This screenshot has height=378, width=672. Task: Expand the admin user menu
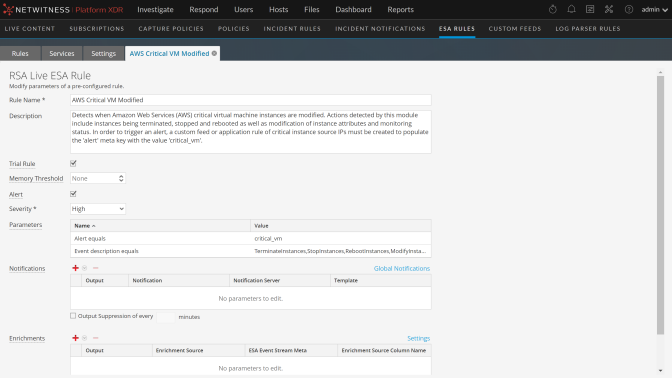pyautogui.click(x=654, y=9)
